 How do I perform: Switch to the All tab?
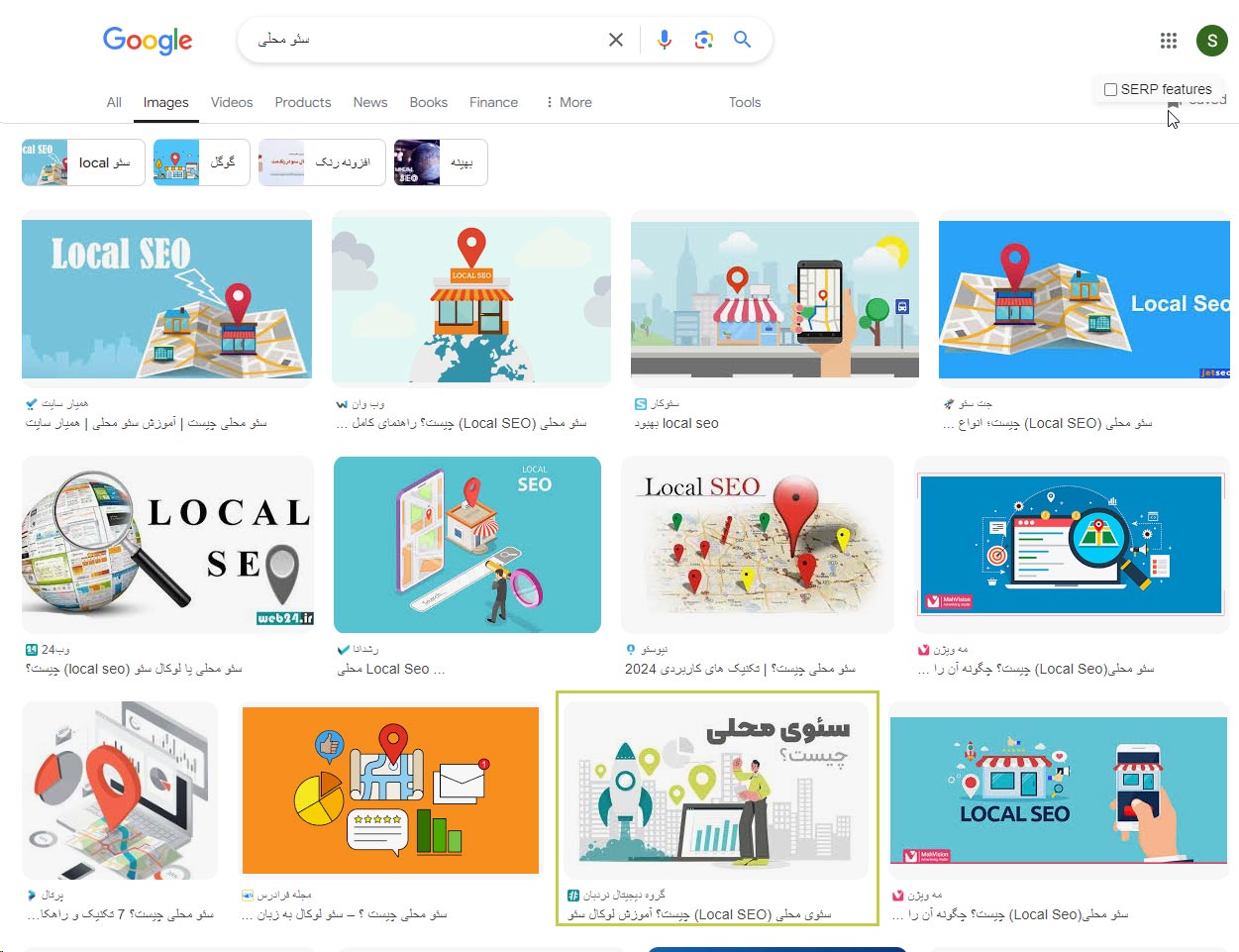pyautogui.click(x=114, y=102)
